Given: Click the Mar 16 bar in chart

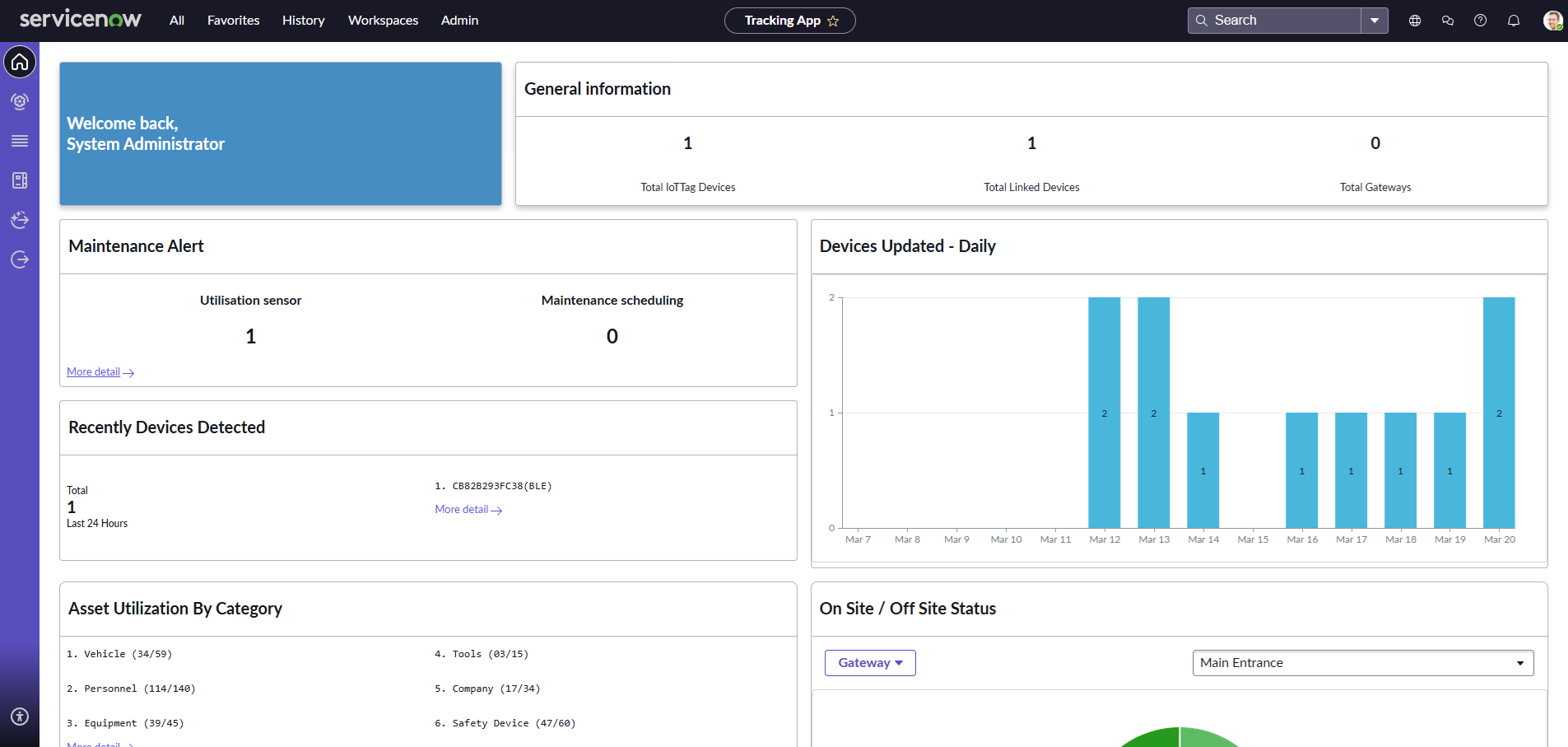Looking at the screenshot, I should coord(1301,470).
